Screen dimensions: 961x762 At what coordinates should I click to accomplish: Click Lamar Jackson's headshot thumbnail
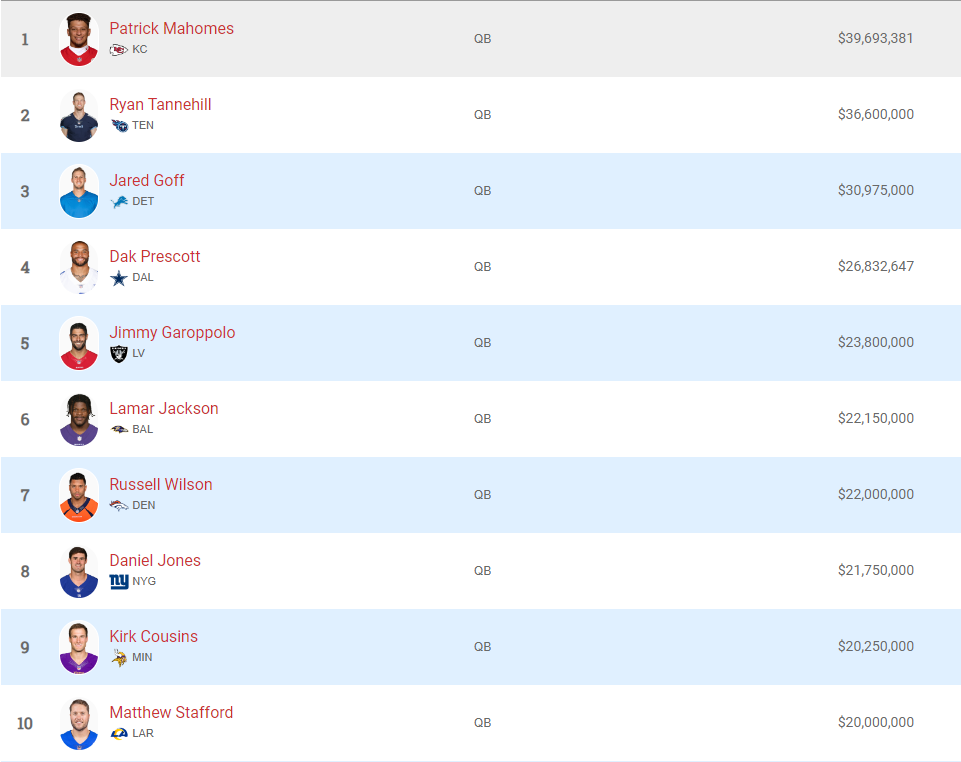(79, 419)
